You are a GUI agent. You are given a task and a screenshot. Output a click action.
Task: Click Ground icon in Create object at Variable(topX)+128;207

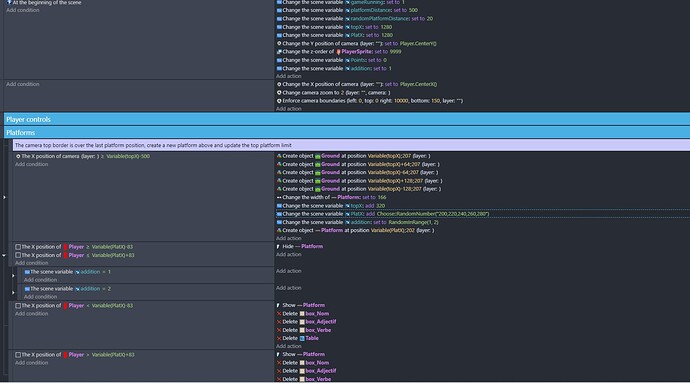317,181
